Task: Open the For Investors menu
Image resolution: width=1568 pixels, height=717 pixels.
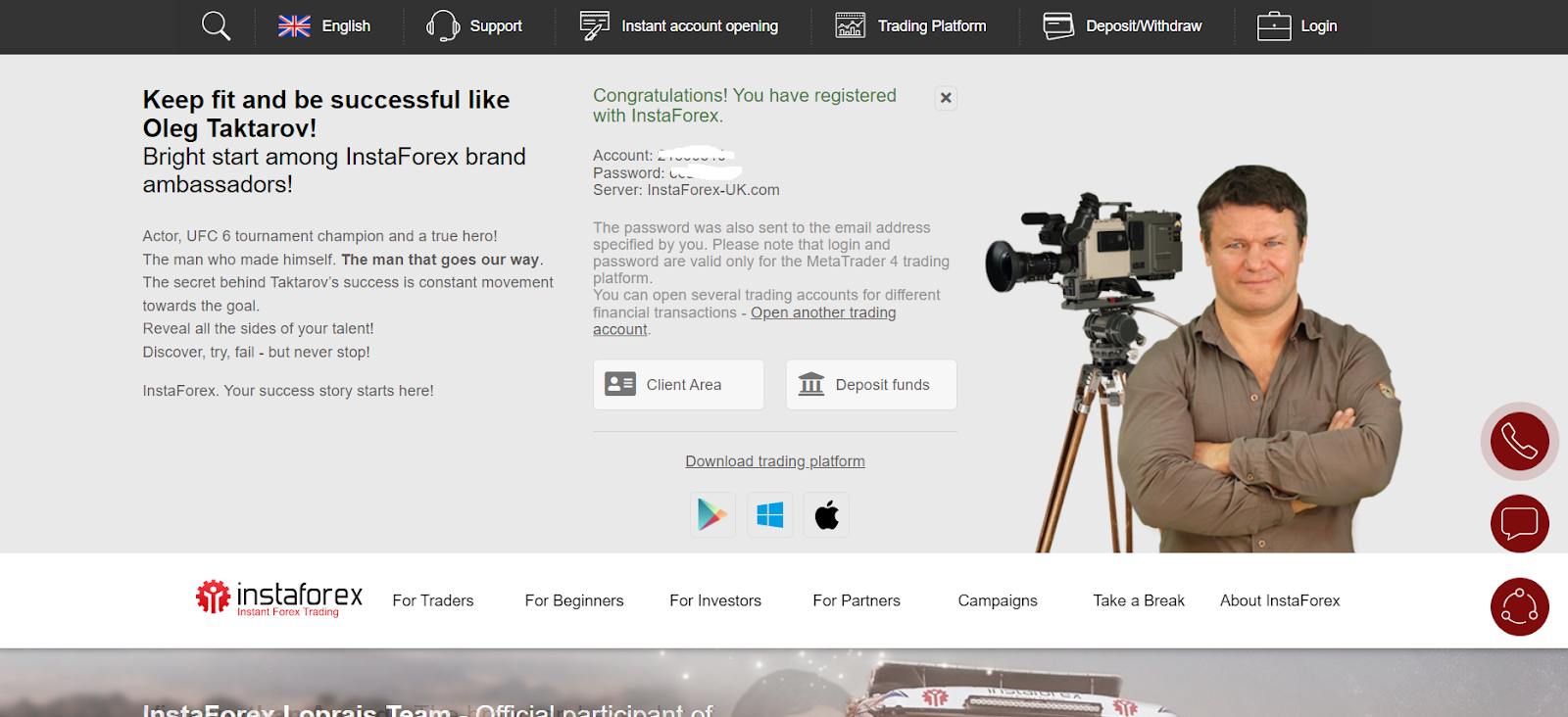Action: coord(715,600)
